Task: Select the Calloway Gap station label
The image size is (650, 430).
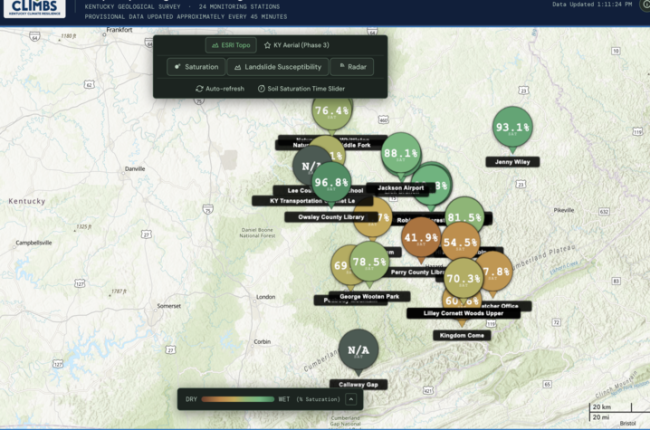Action: (x=358, y=385)
